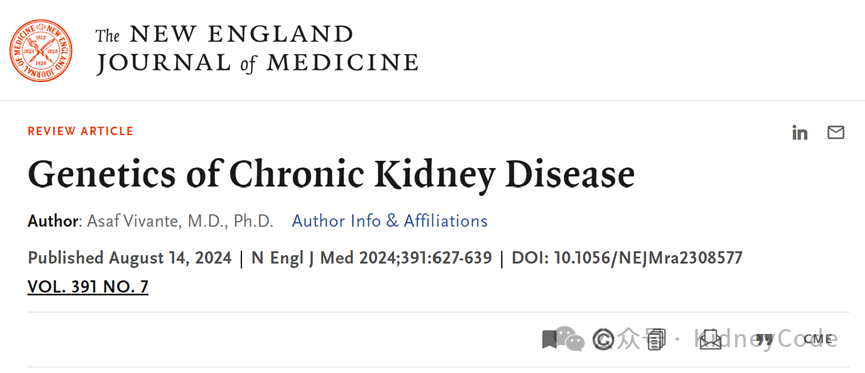Share the article on LinkedIn
This screenshot has width=865, height=373.
coord(799,133)
